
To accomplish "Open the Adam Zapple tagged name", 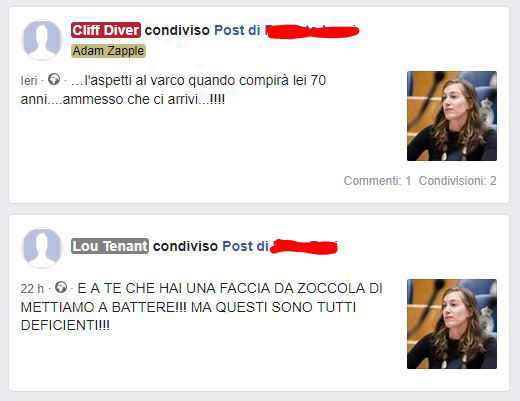I will 108,51.
